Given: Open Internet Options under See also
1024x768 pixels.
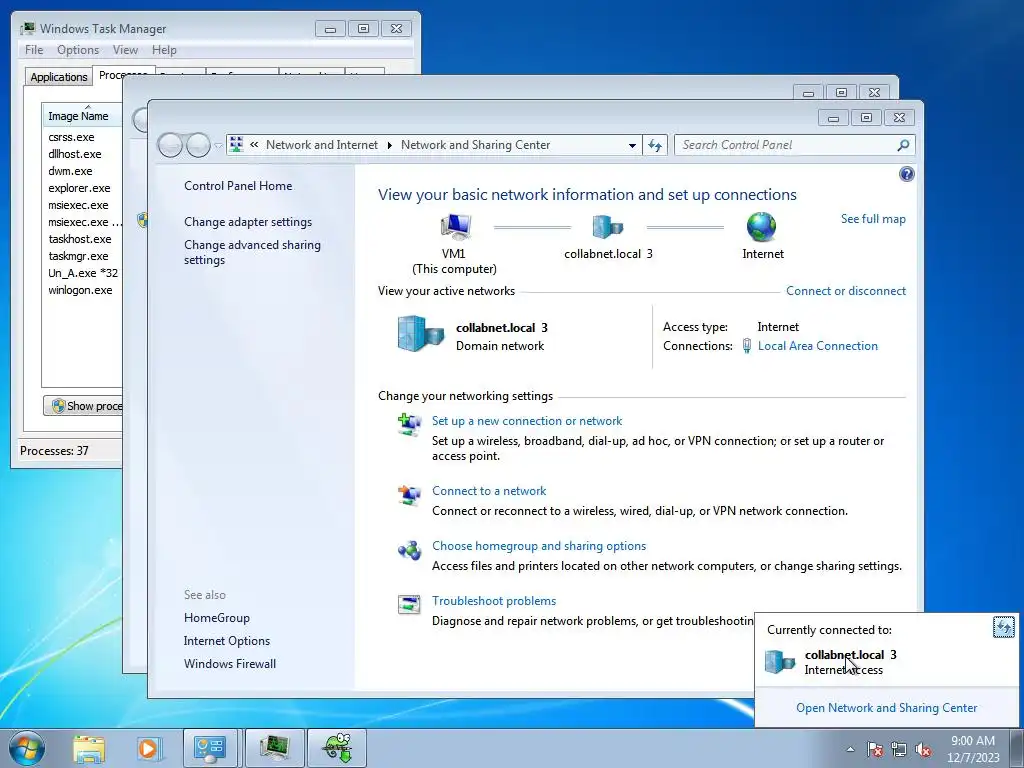Looking at the screenshot, I should pos(227,641).
